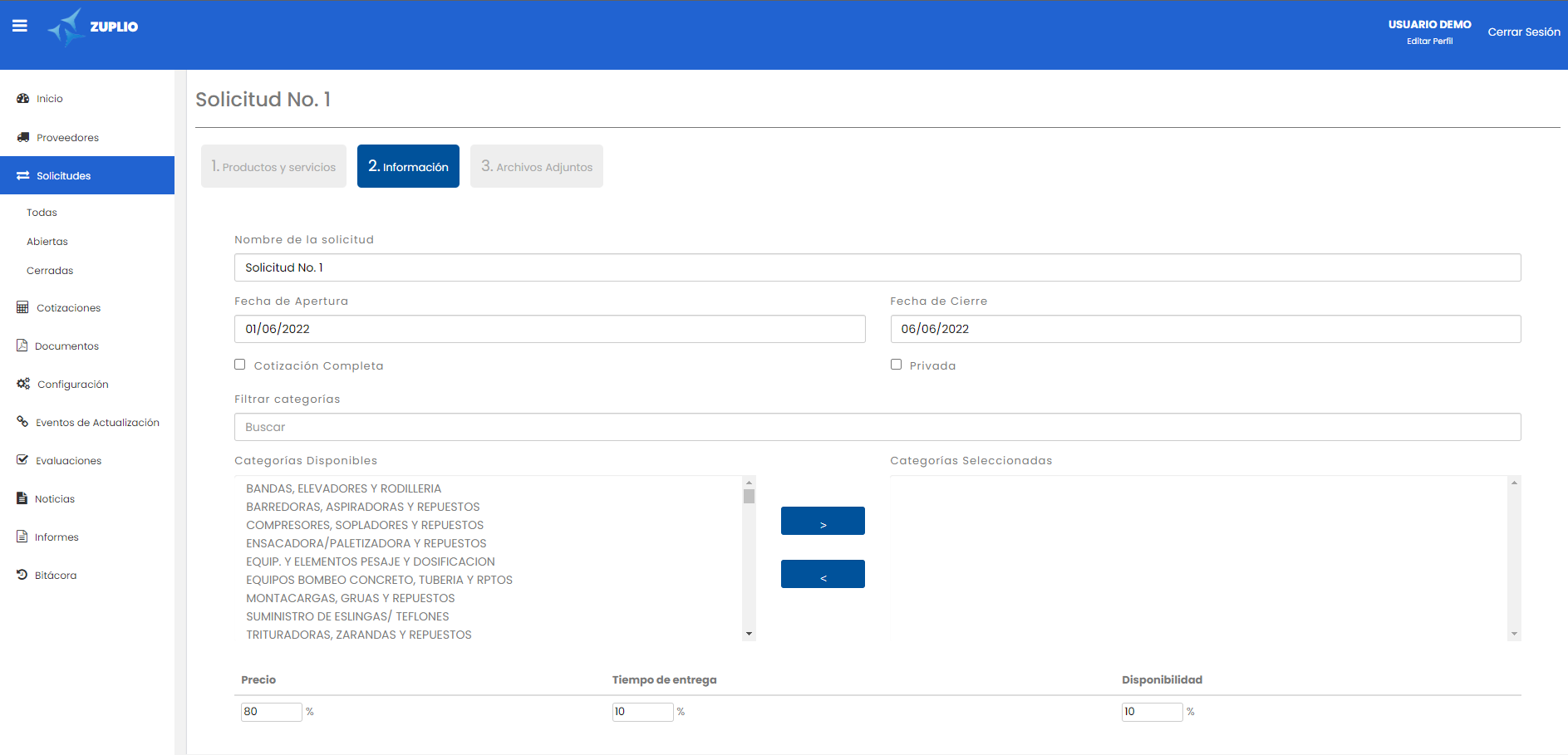1568x755 pixels.
Task: Click the Solicitudes arrows icon
Action: [23, 175]
